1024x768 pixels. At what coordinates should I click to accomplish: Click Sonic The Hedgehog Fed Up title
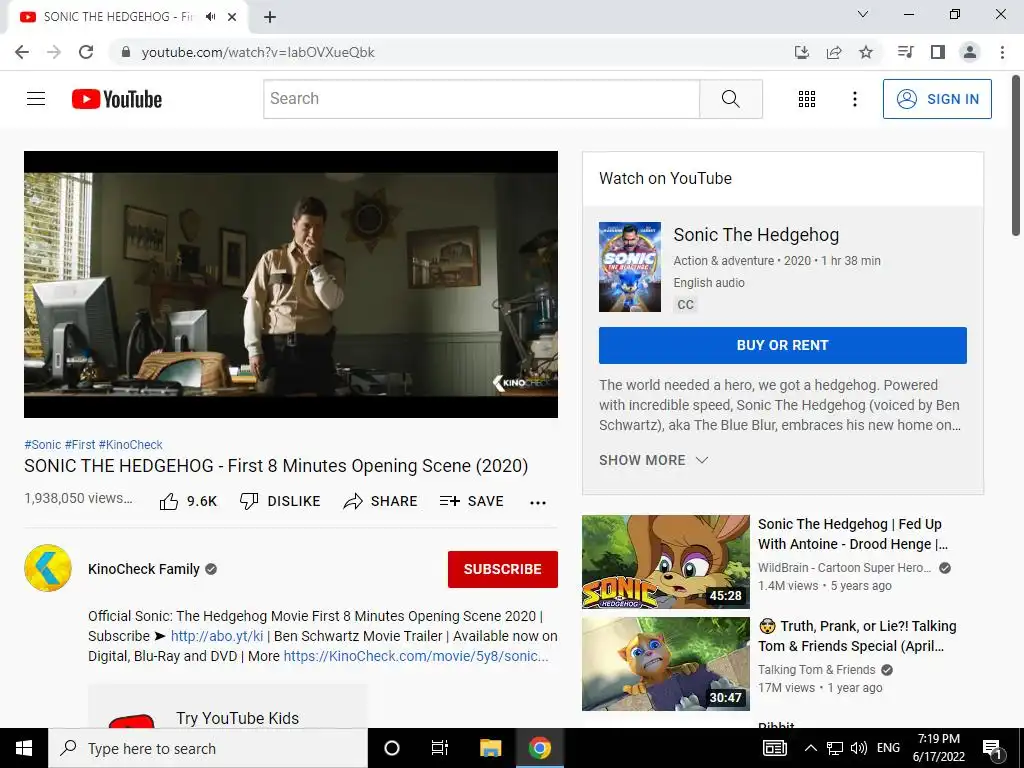(x=852, y=534)
